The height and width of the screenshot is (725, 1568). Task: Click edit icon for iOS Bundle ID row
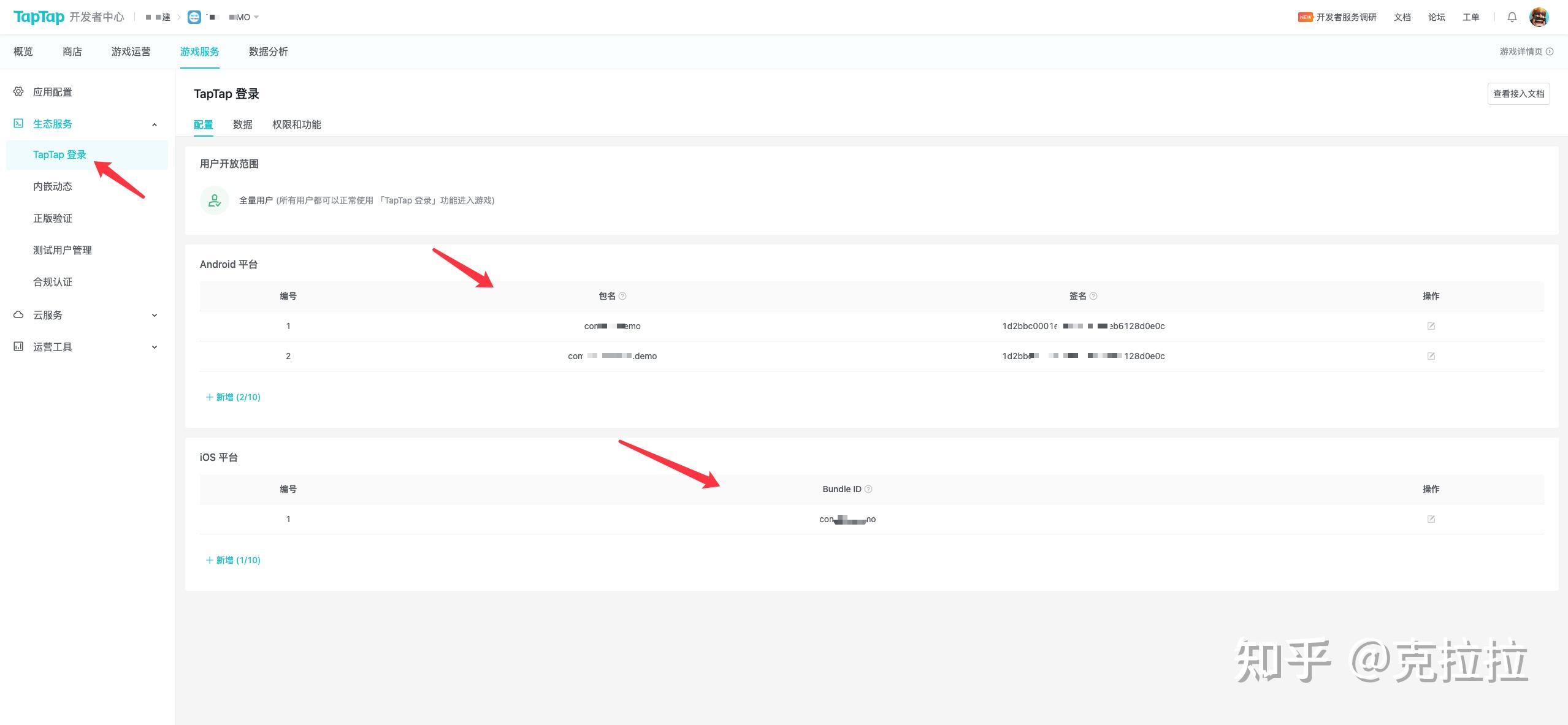[x=1431, y=519]
